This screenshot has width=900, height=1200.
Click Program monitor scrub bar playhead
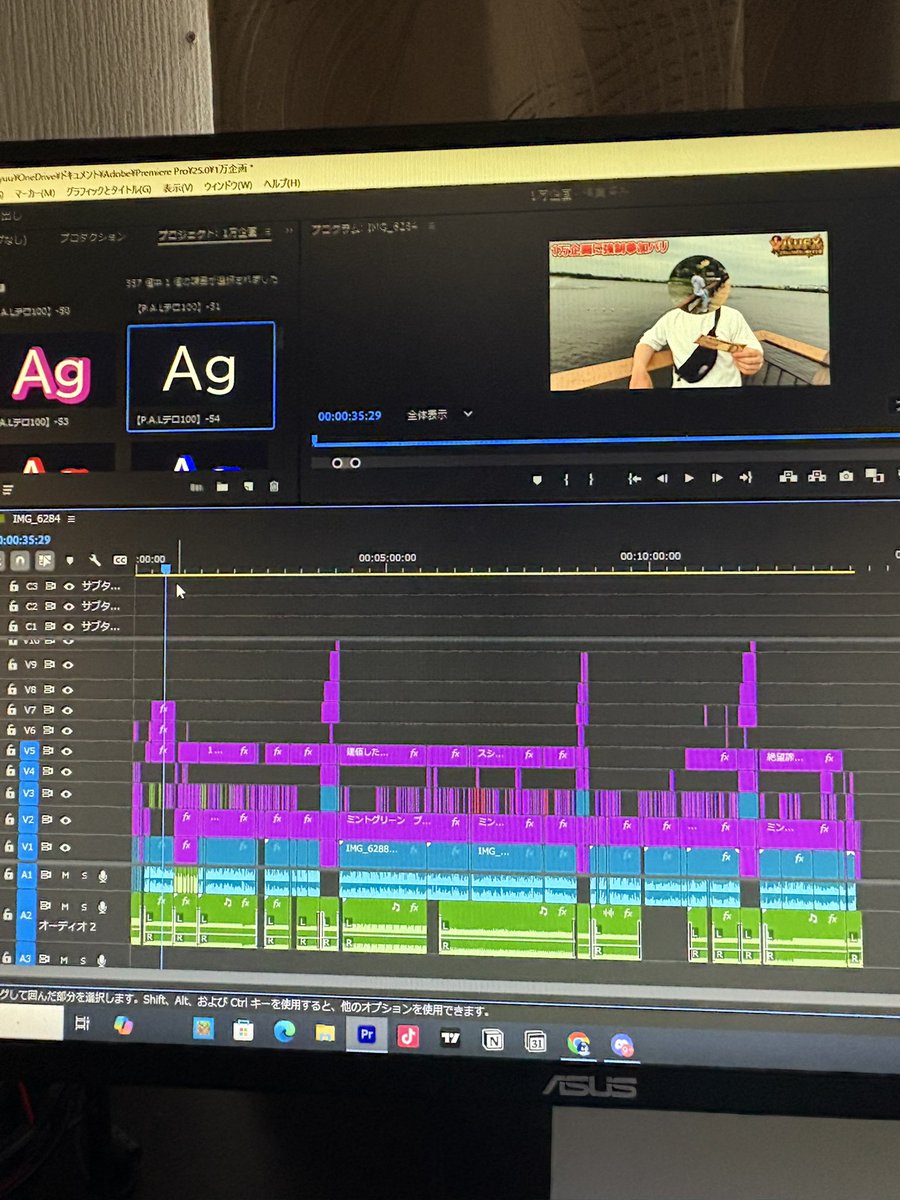[x=315, y=439]
